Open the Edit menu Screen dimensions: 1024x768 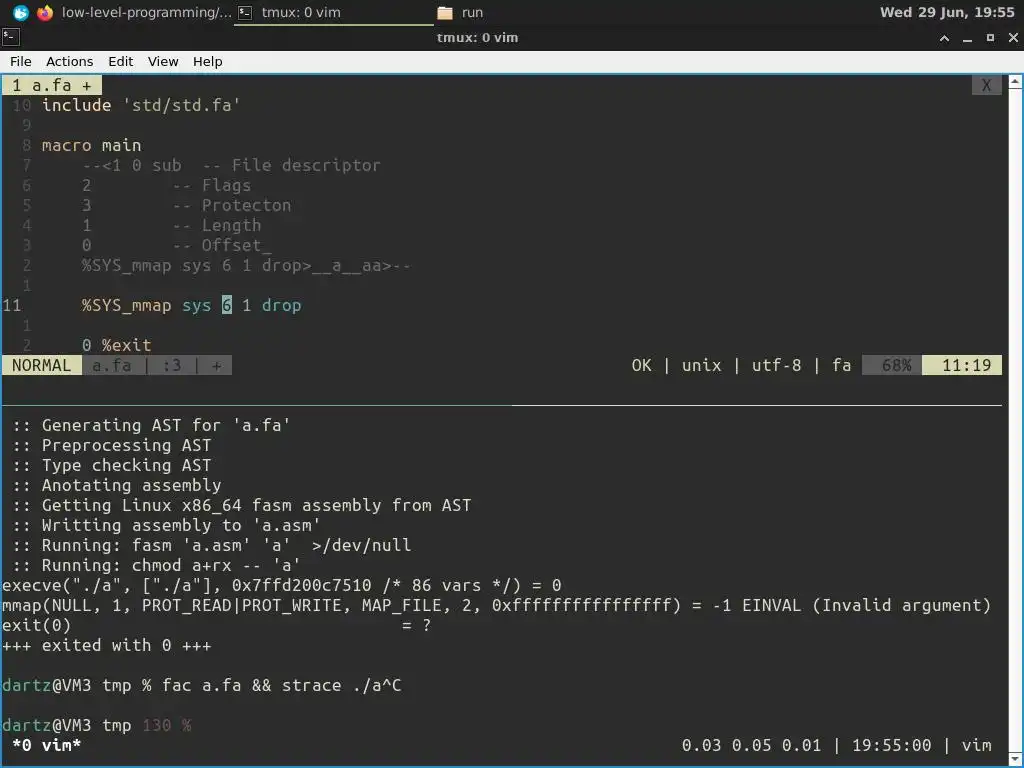point(120,61)
